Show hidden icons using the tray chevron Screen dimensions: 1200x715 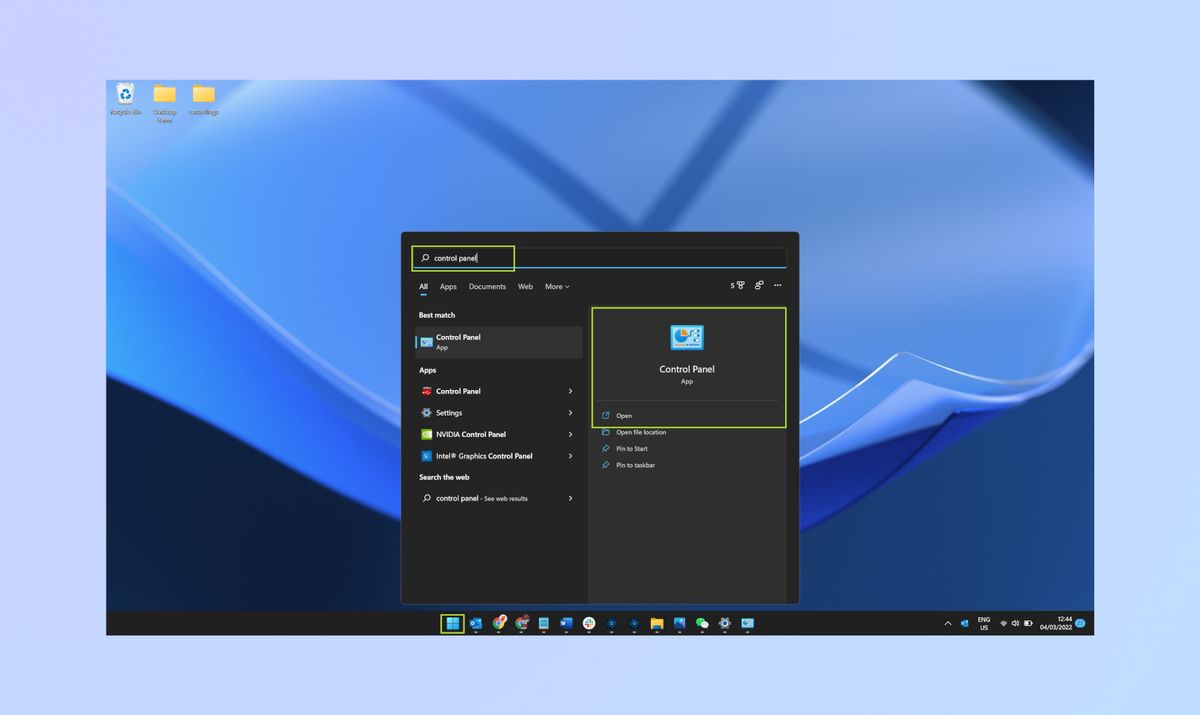948,623
